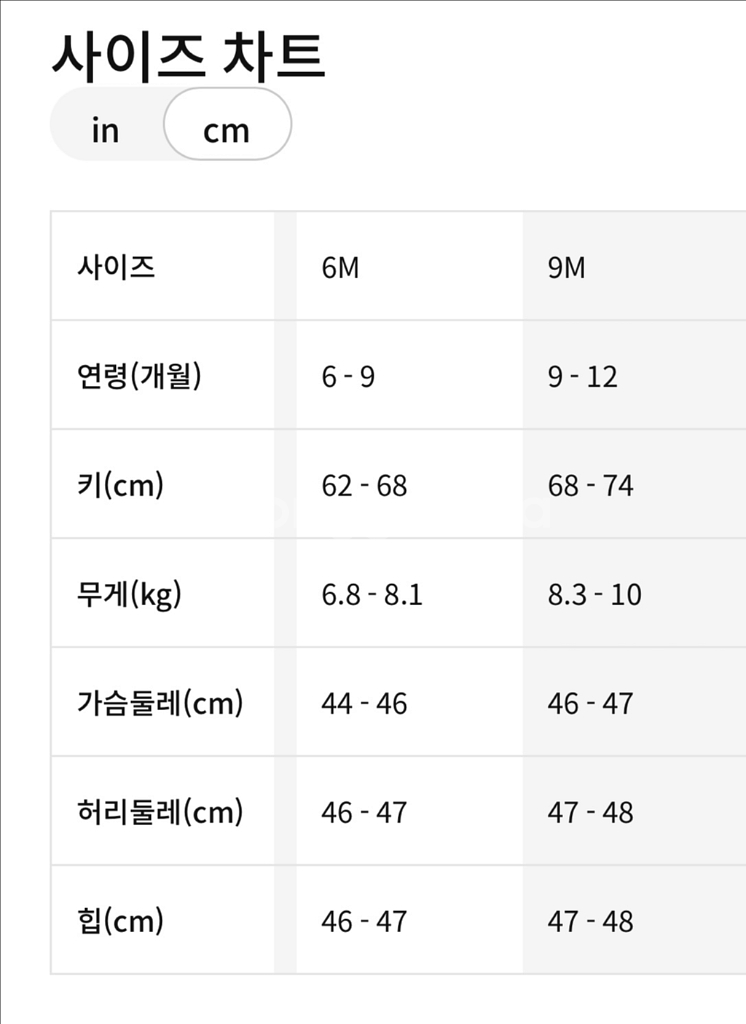Select the 가슴둘레(cm) row label
Viewport: 746px width, 1024px height.
click(162, 703)
